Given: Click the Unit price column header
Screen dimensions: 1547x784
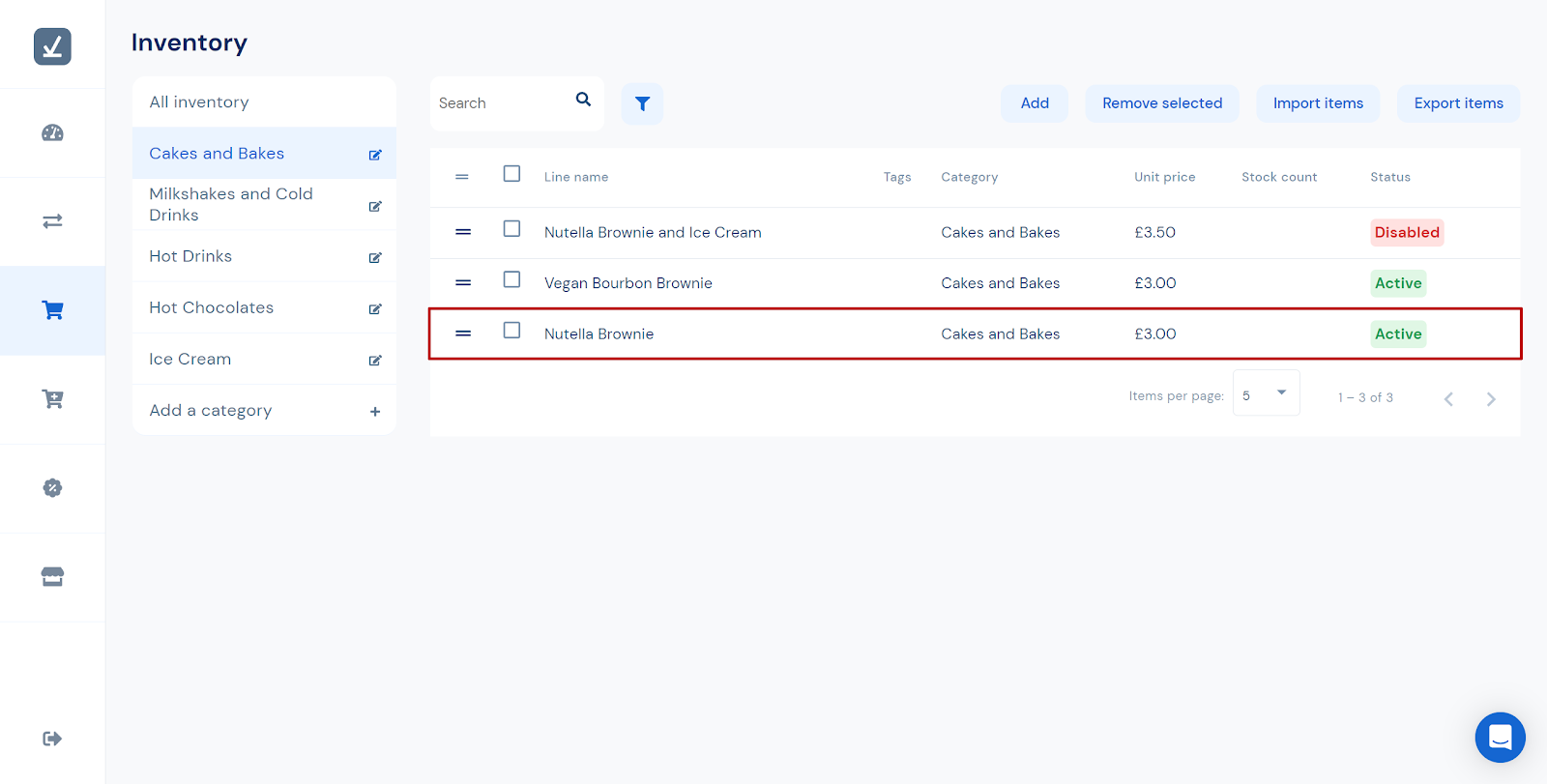Looking at the screenshot, I should pyautogui.click(x=1165, y=177).
